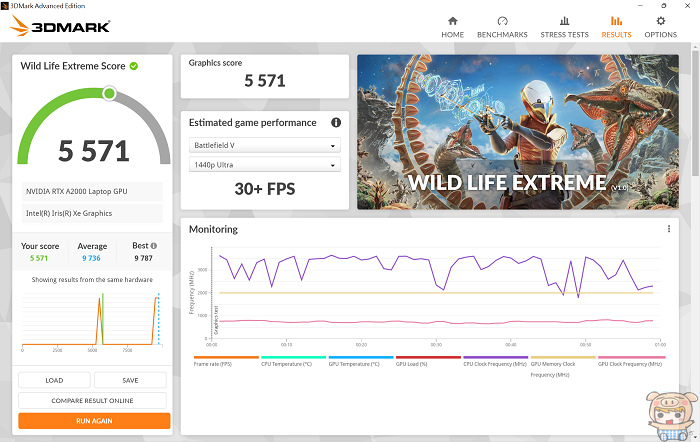Go to Benchmarks via speedometer icon
The image size is (700, 442).
point(502,21)
